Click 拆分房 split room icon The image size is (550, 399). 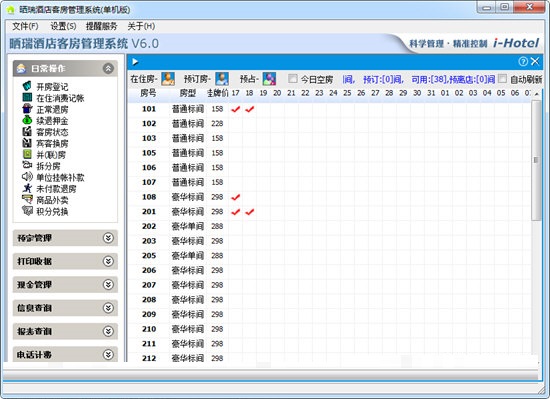tap(27, 165)
